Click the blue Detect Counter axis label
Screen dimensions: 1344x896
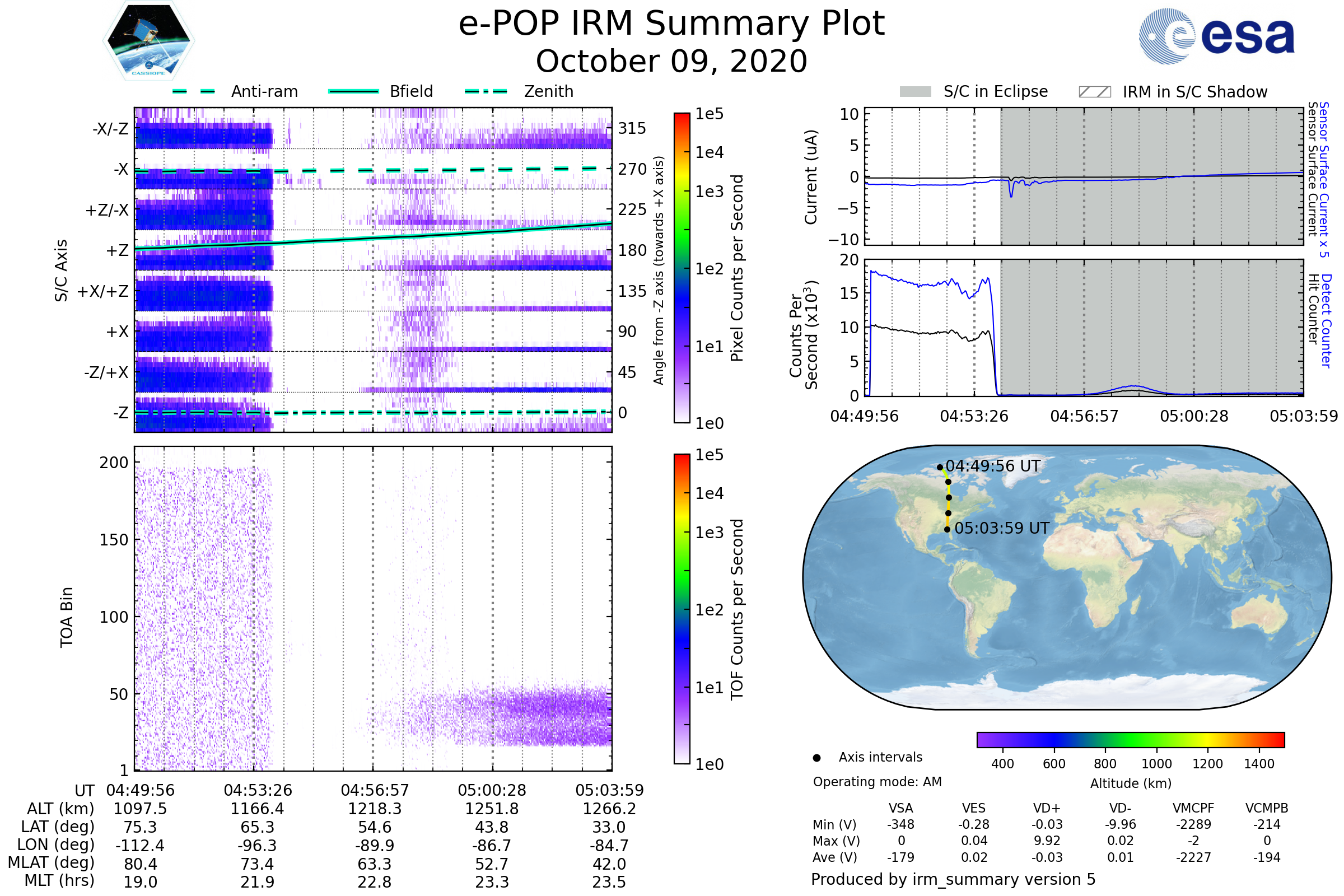coord(1326,320)
